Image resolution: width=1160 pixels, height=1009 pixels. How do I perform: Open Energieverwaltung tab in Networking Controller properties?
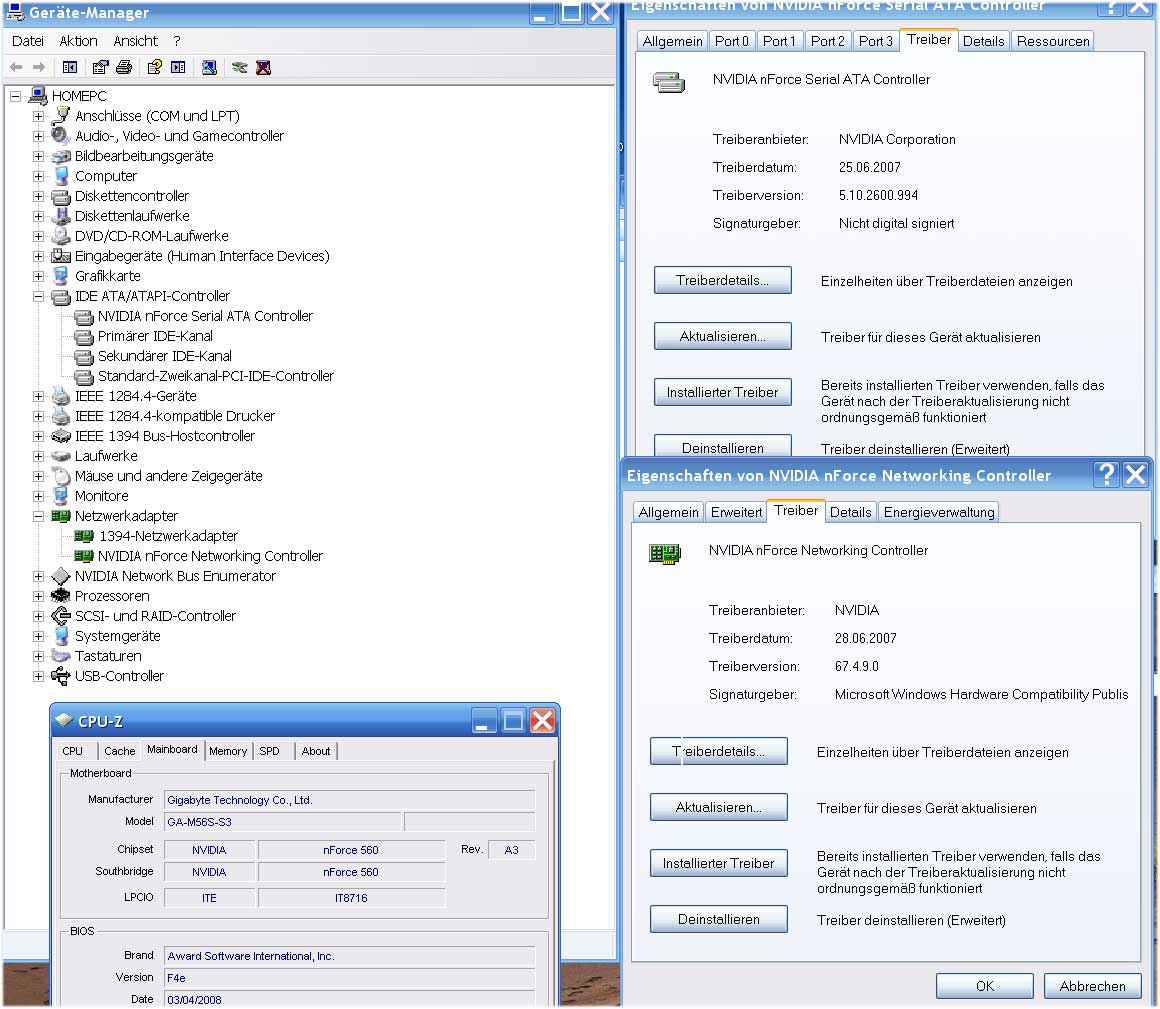pyautogui.click(x=939, y=512)
